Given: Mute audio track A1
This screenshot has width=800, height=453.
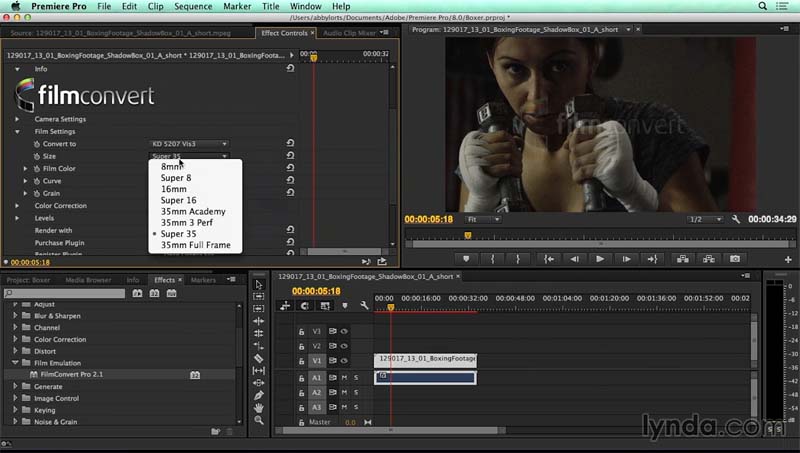Looking at the screenshot, I should point(344,377).
